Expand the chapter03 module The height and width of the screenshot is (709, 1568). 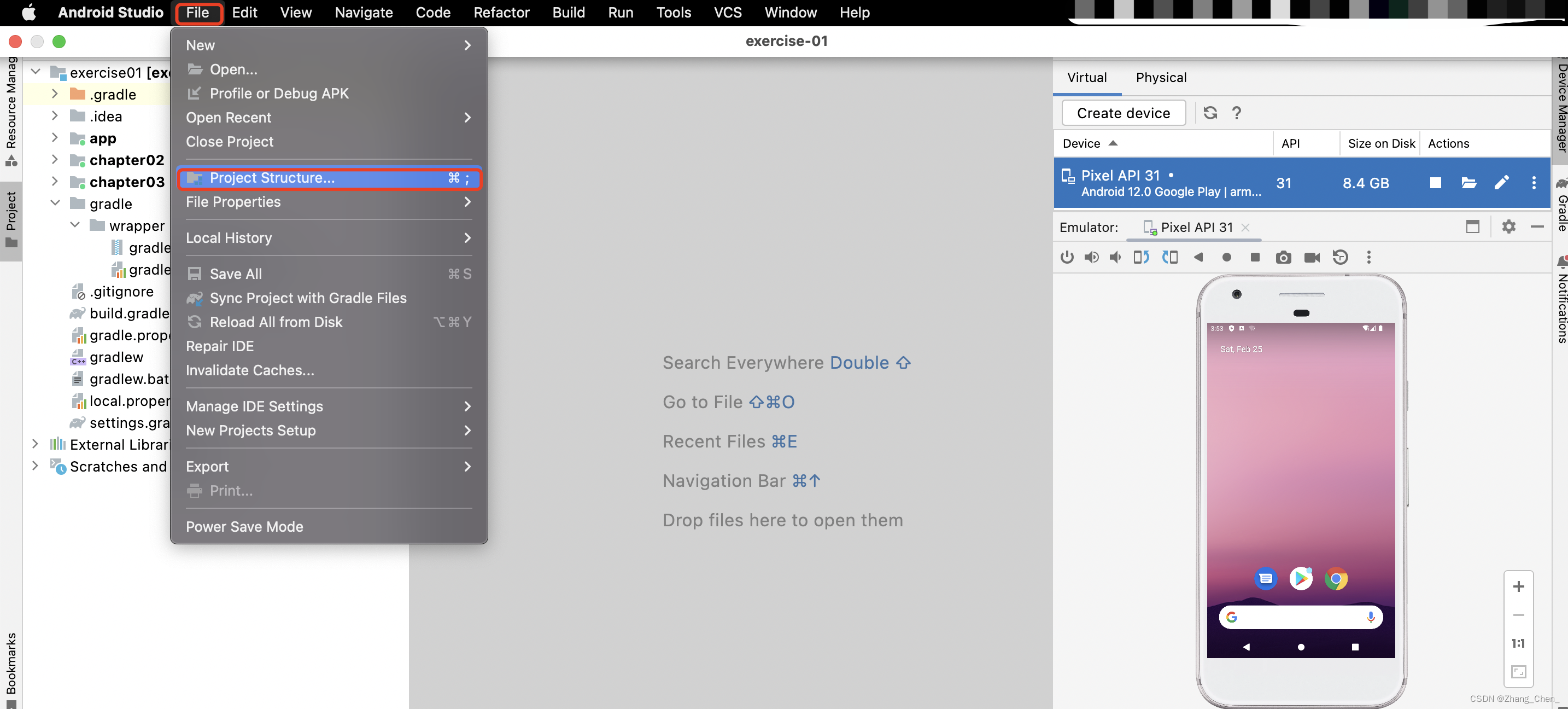click(x=55, y=182)
